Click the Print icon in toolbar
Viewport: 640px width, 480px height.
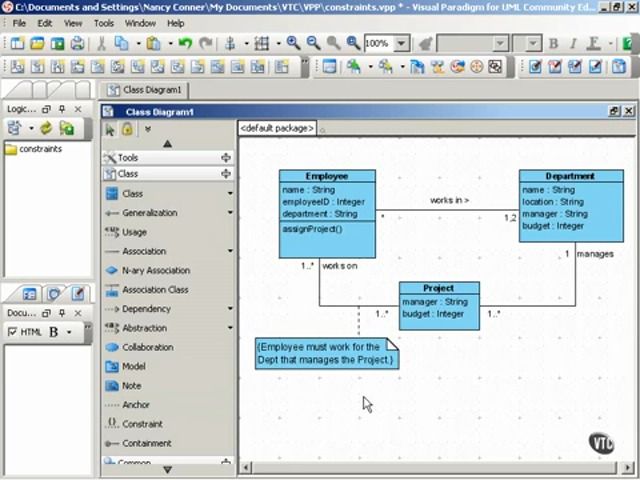coord(77,43)
